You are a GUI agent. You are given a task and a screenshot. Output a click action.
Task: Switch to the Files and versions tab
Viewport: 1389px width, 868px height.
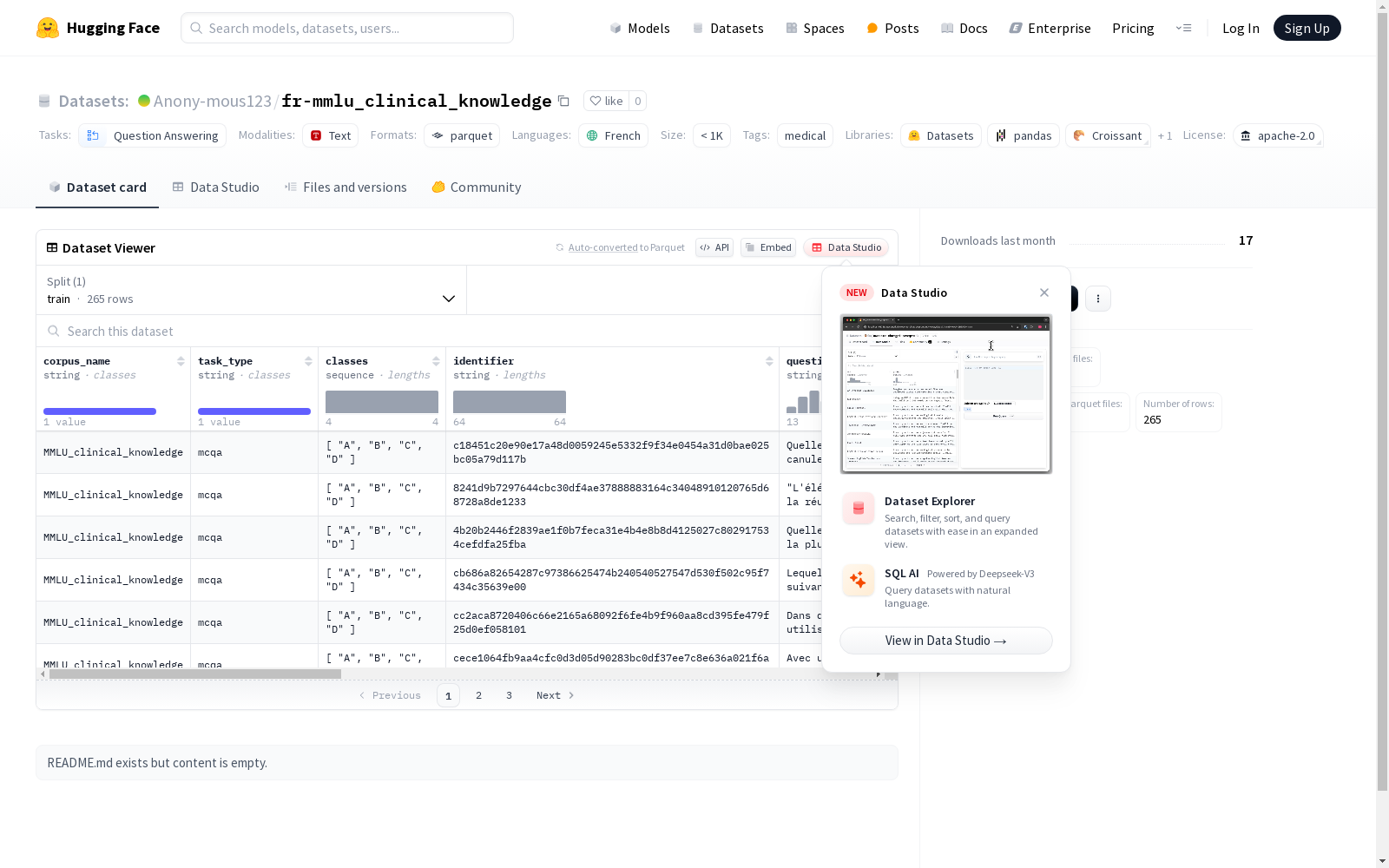click(x=346, y=187)
